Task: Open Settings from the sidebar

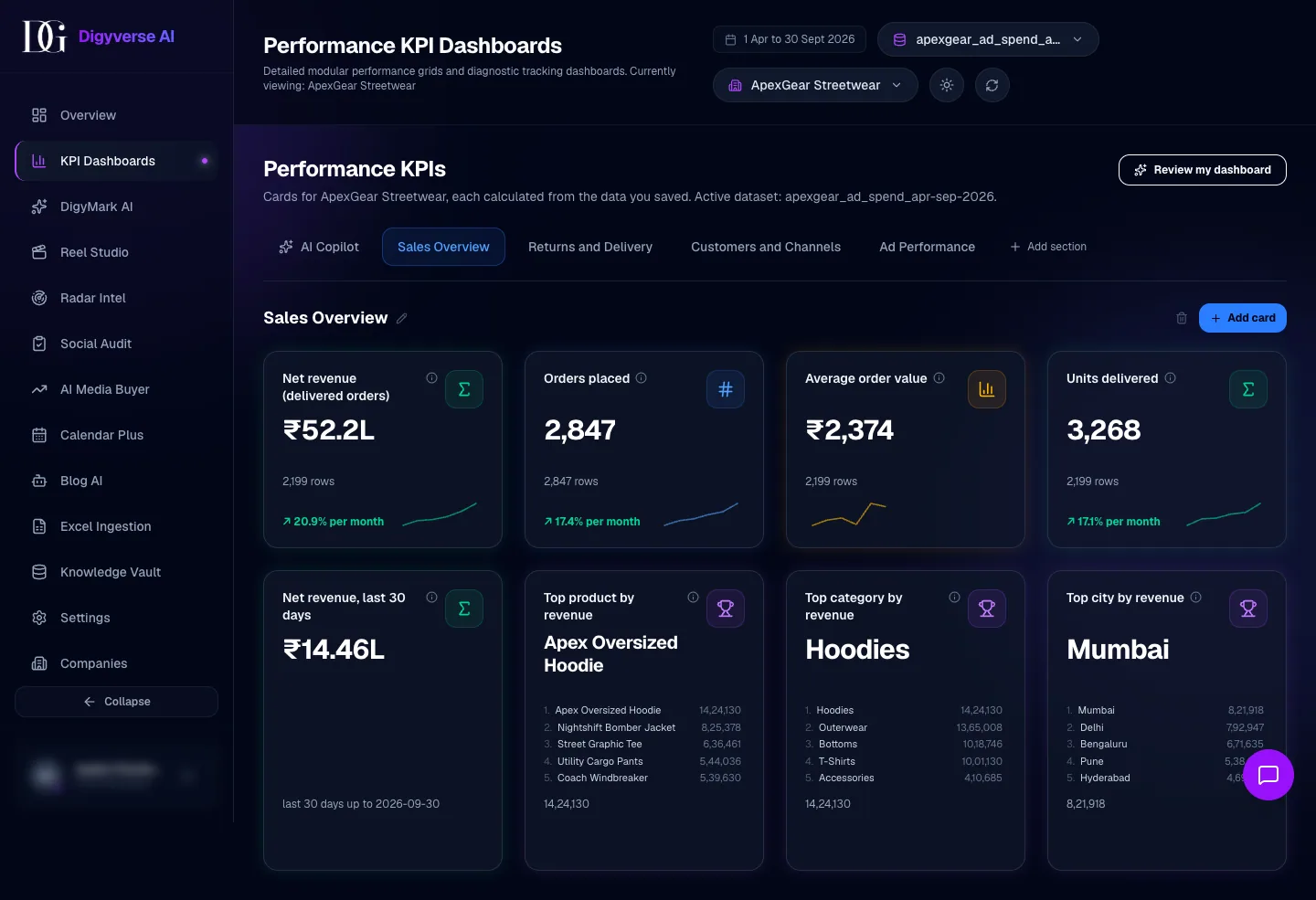Action: (x=116, y=618)
